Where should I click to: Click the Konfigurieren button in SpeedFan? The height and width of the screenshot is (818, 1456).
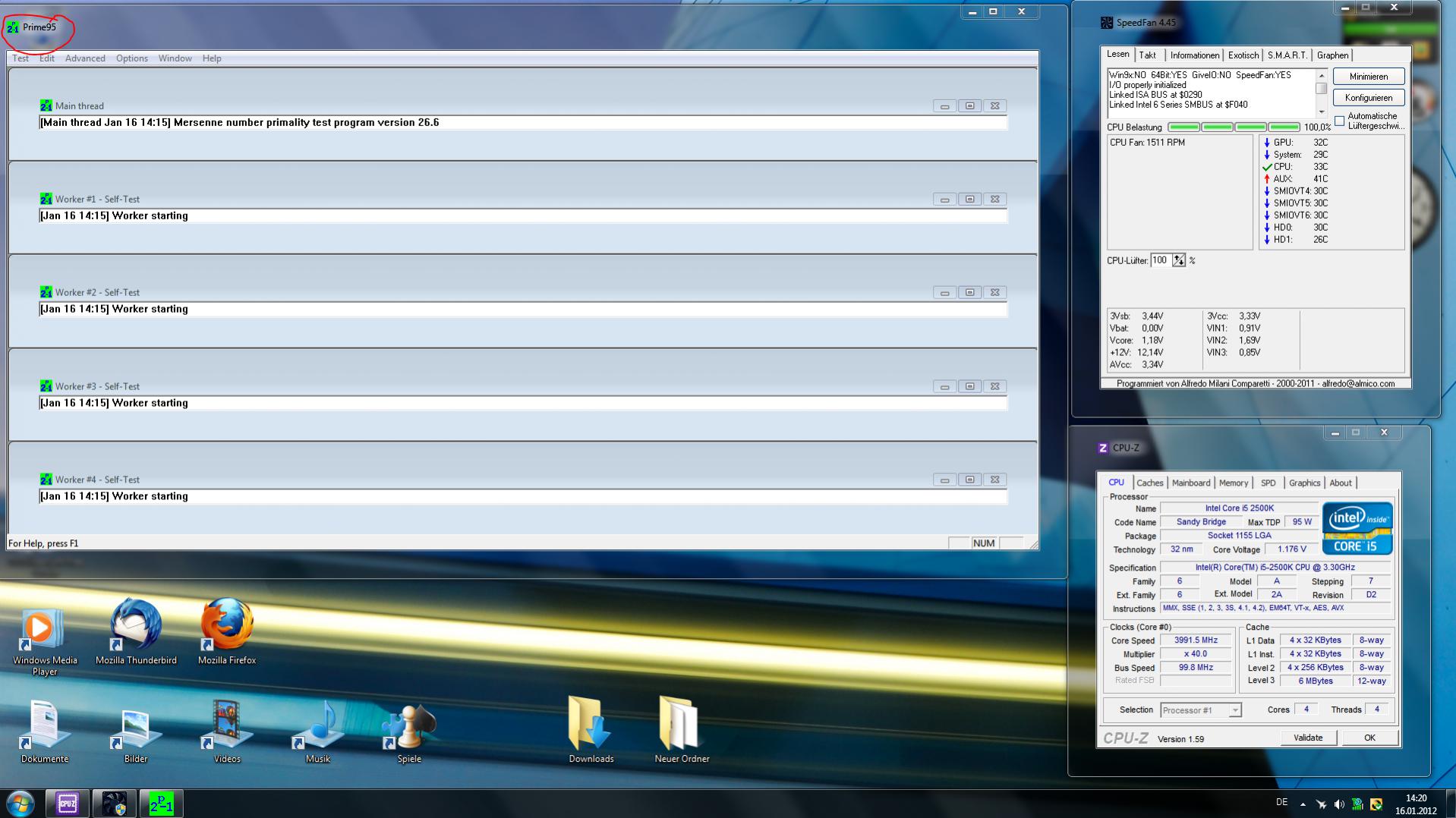(x=1369, y=98)
